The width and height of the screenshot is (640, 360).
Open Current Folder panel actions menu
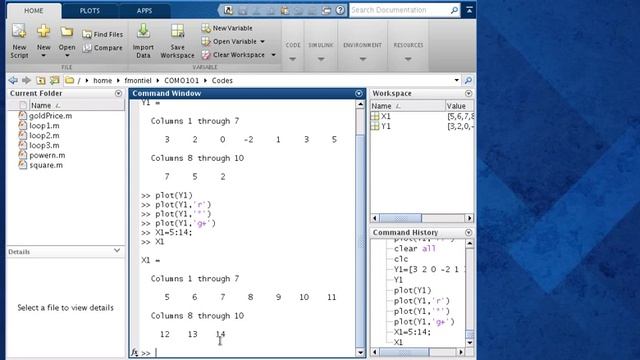[118, 93]
